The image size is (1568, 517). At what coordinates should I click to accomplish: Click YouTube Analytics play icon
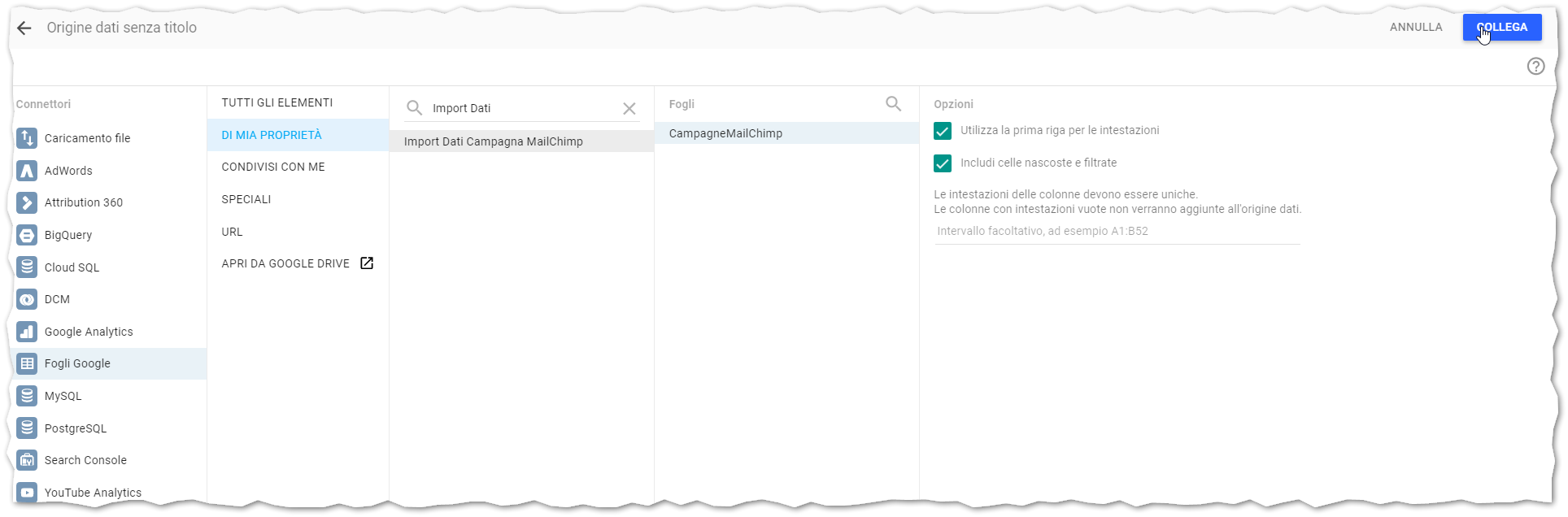[27, 493]
